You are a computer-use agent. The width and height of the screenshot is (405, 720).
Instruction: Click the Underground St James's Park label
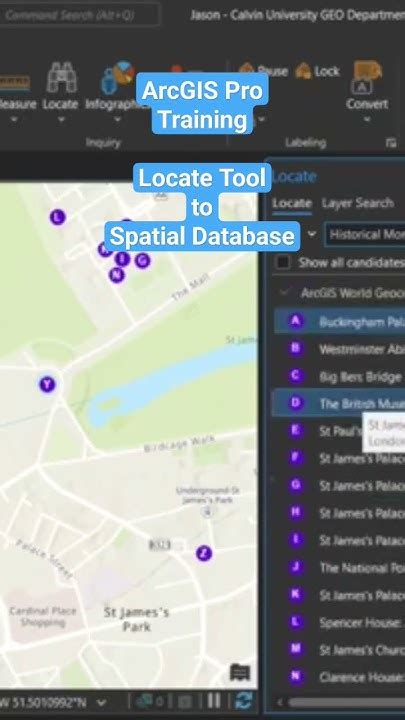click(x=208, y=495)
